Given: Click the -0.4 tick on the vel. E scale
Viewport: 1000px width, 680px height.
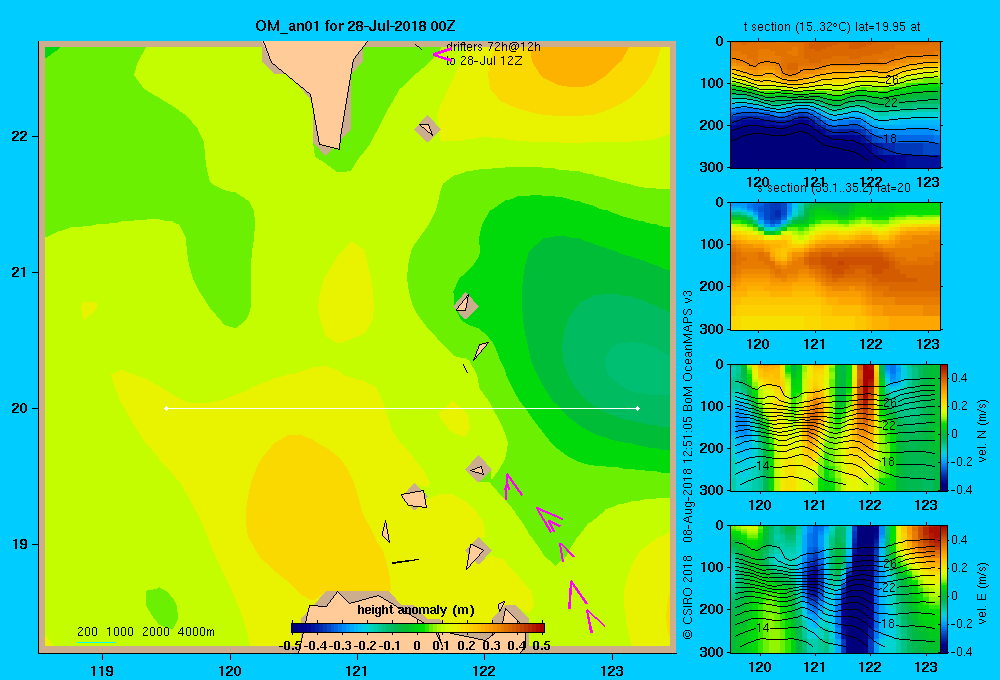Looking at the screenshot, I should (960, 651).
